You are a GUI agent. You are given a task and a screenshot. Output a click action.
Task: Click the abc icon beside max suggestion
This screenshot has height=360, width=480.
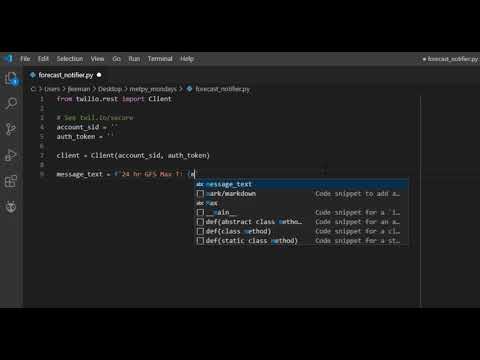click(x=200, y=203)
